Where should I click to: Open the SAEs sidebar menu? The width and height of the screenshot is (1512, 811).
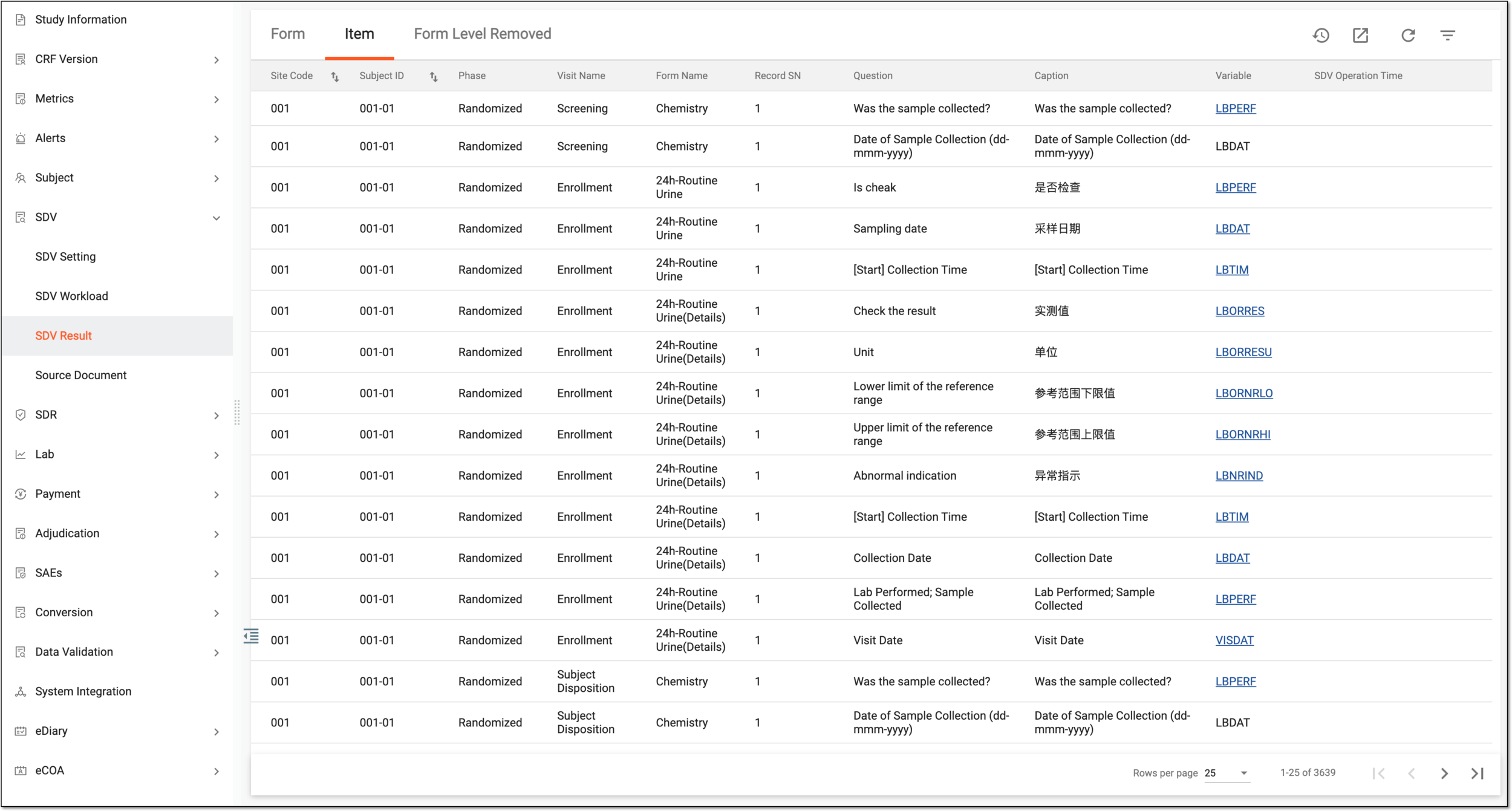(117, 573)
